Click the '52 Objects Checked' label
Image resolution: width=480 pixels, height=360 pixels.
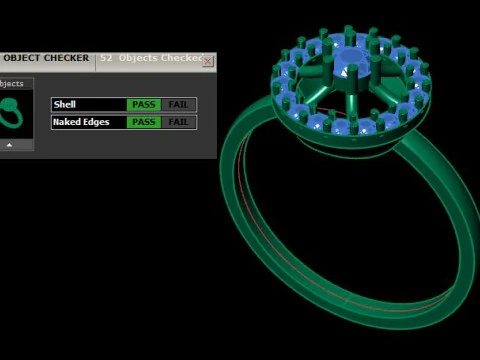pos(152,58)
